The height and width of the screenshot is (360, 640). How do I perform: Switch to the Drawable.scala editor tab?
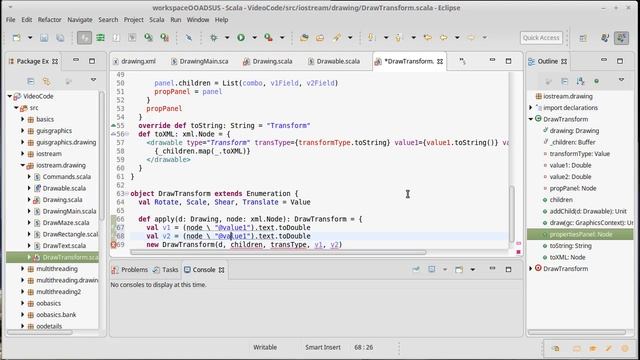334,61
